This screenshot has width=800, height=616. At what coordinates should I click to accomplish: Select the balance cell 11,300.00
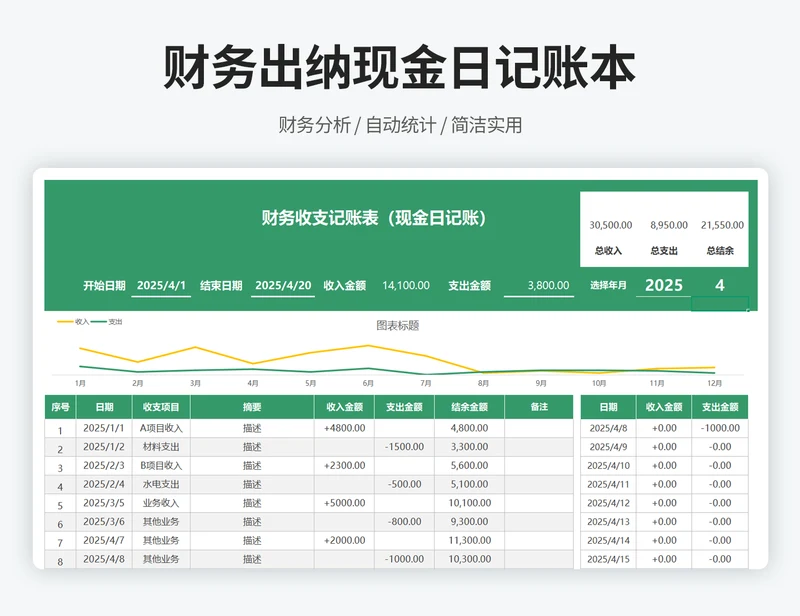point(469,540)
